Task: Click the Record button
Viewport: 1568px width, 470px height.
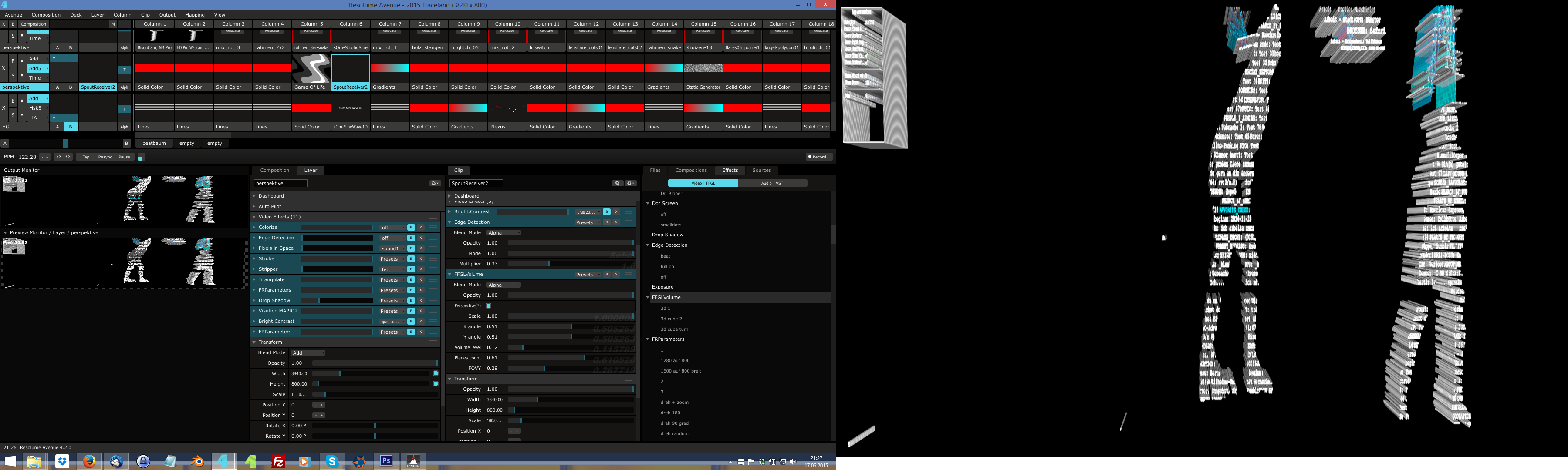Action: click(x=819, y=157)
